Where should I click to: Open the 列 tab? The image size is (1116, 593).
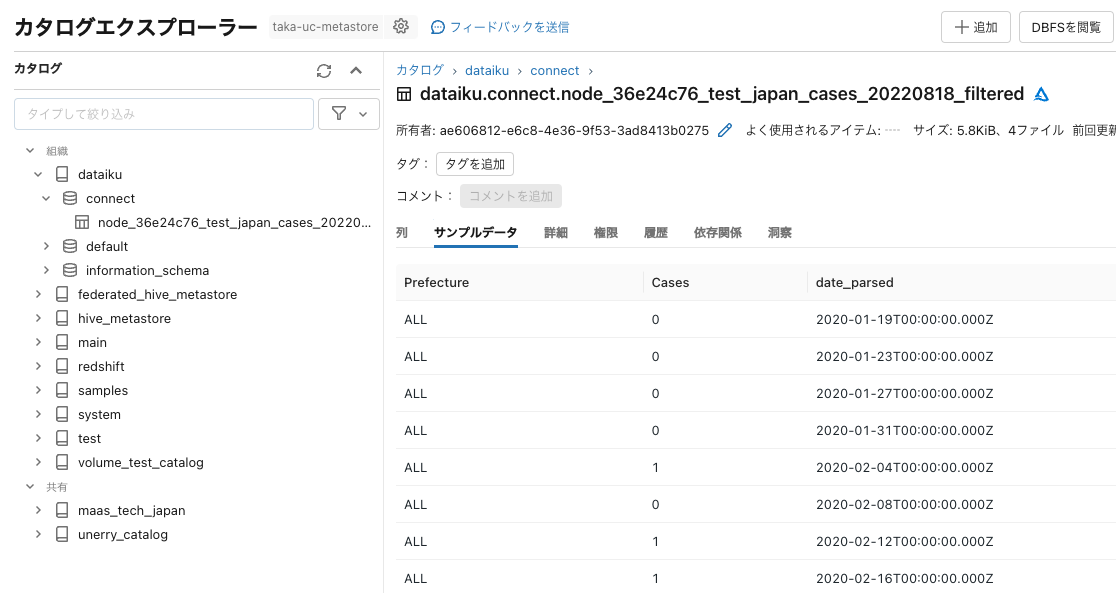(404, 232)
